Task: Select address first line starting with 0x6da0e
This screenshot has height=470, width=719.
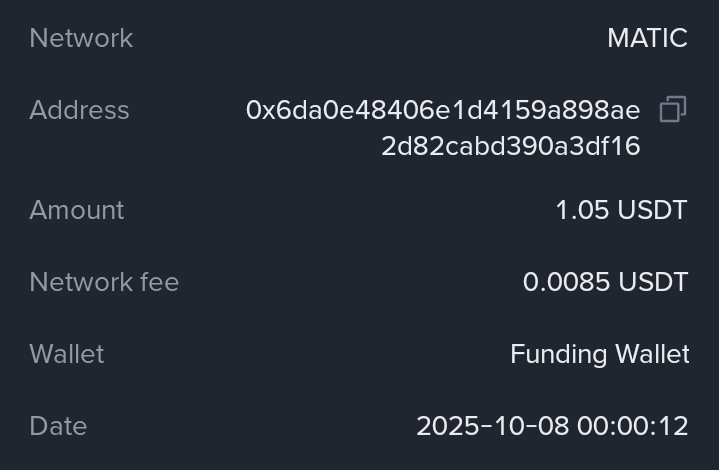Action: tap(442, 110)
